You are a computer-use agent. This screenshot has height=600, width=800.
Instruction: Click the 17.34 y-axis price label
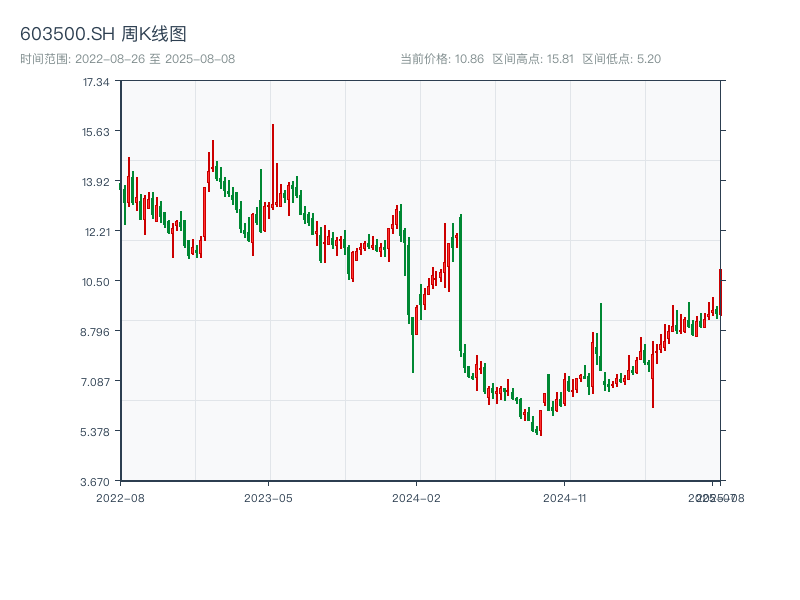coord(96,81)
